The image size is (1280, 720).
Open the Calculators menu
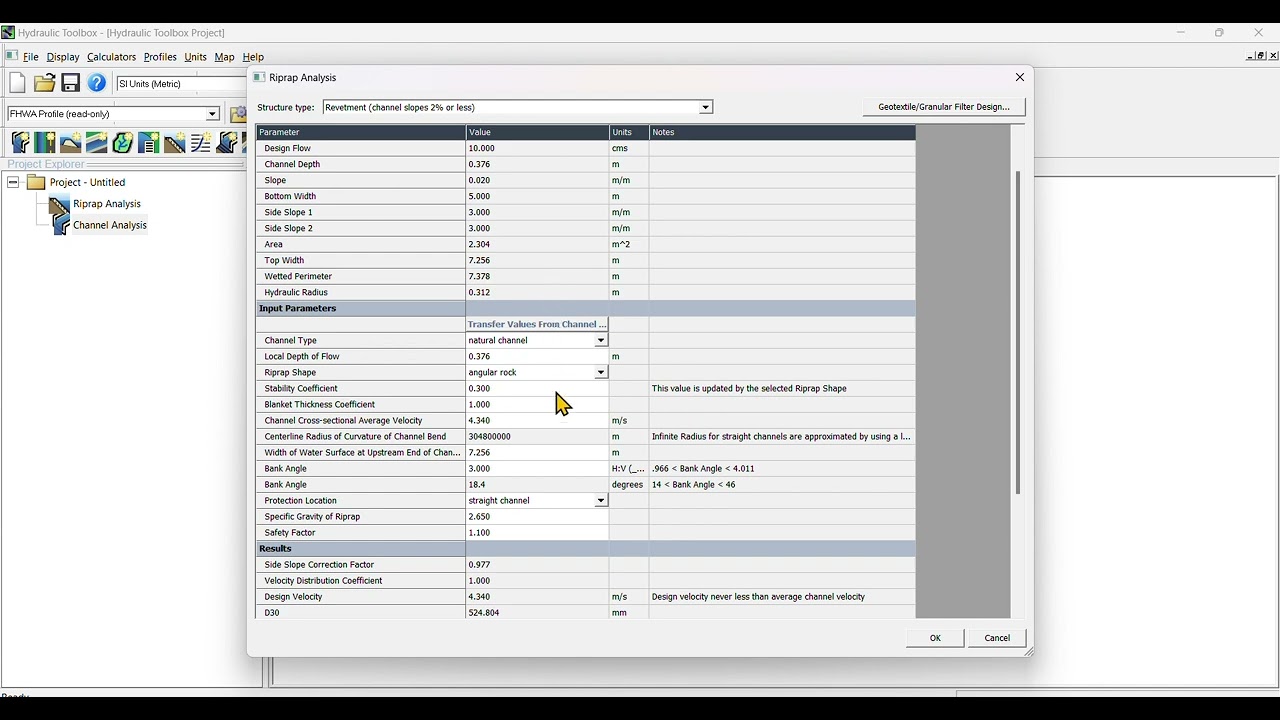(x=111, y=57)
